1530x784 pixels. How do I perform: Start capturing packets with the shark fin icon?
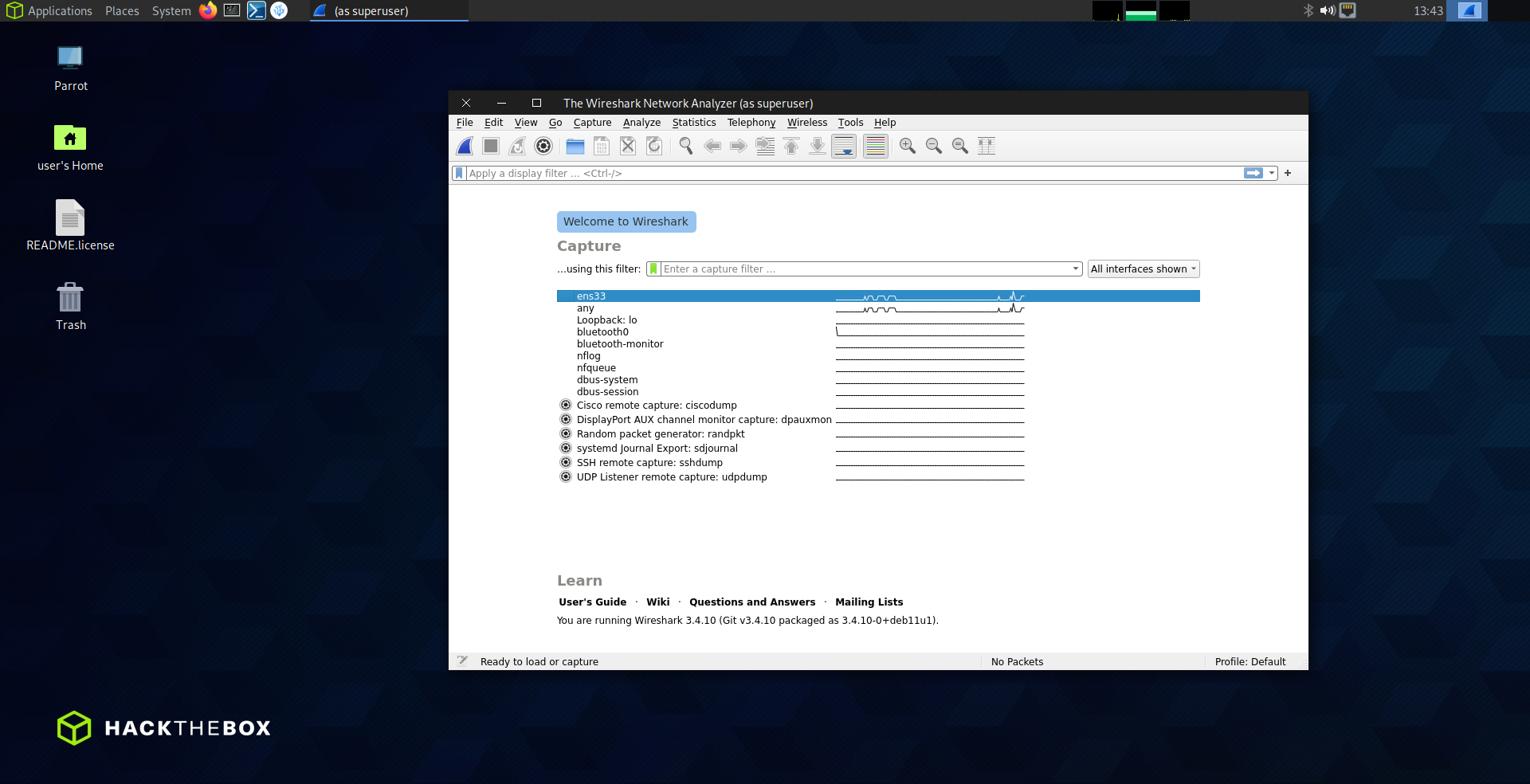465,146
